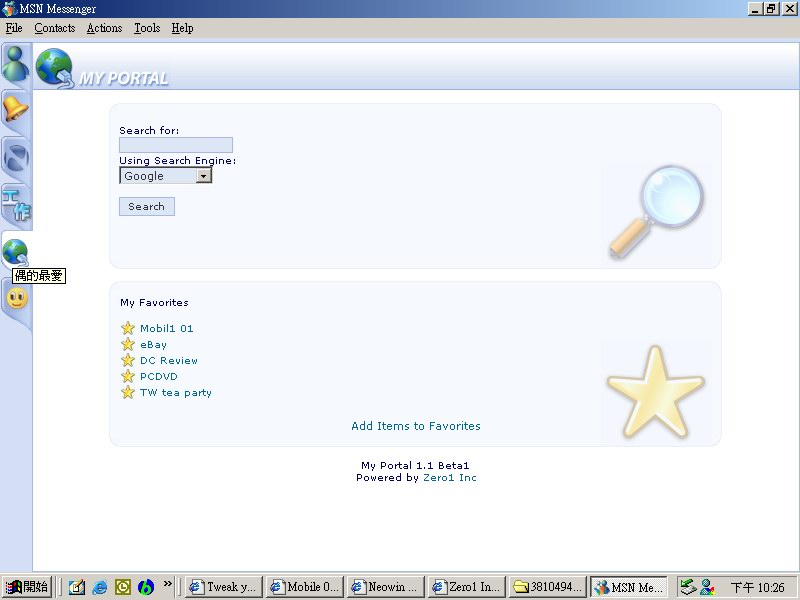Switch to 3810494 folder taskbar window
800x600 pixels.
(547, 587)
